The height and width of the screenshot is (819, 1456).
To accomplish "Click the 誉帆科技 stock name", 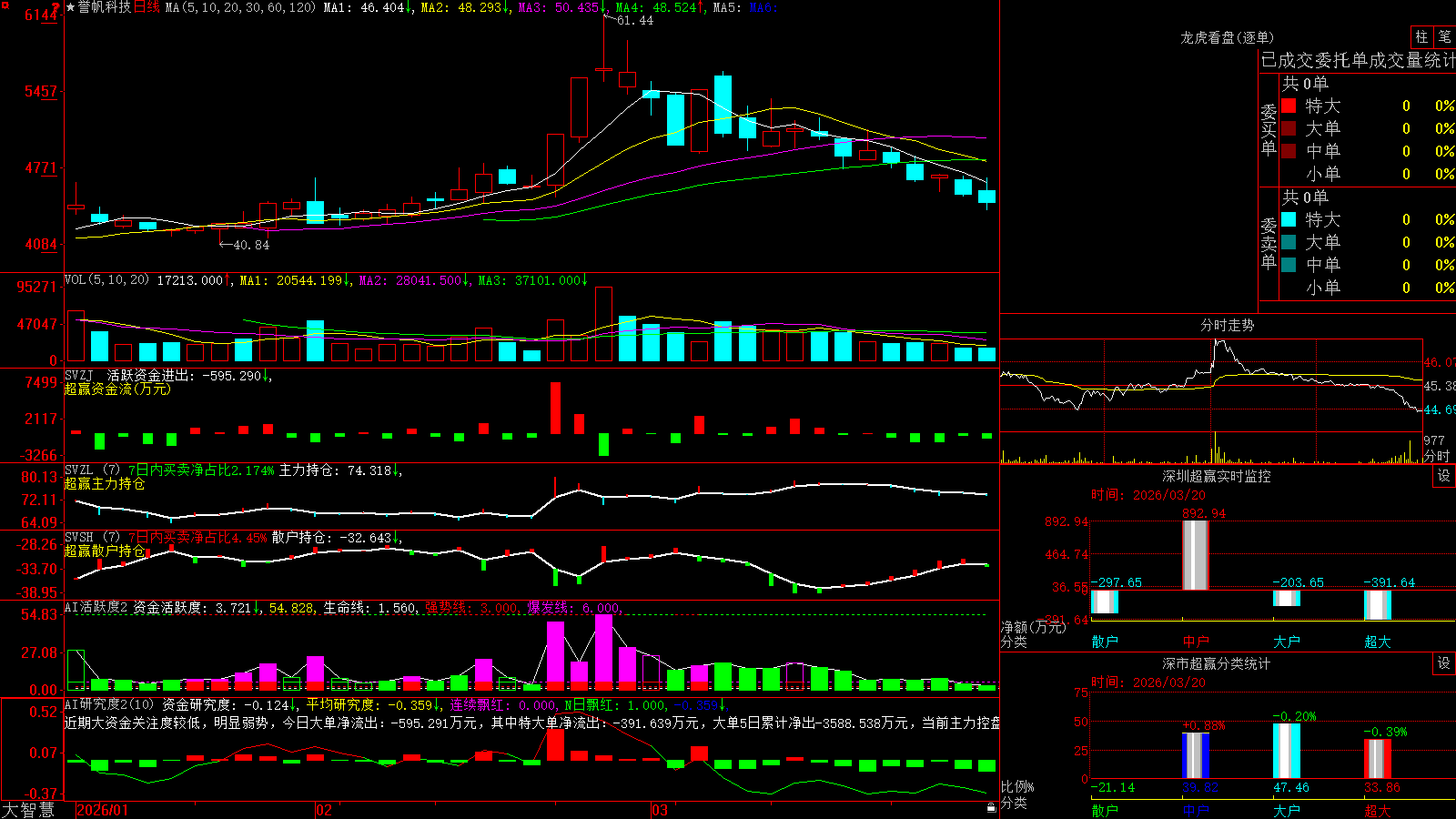I will (x=105, y=7).
